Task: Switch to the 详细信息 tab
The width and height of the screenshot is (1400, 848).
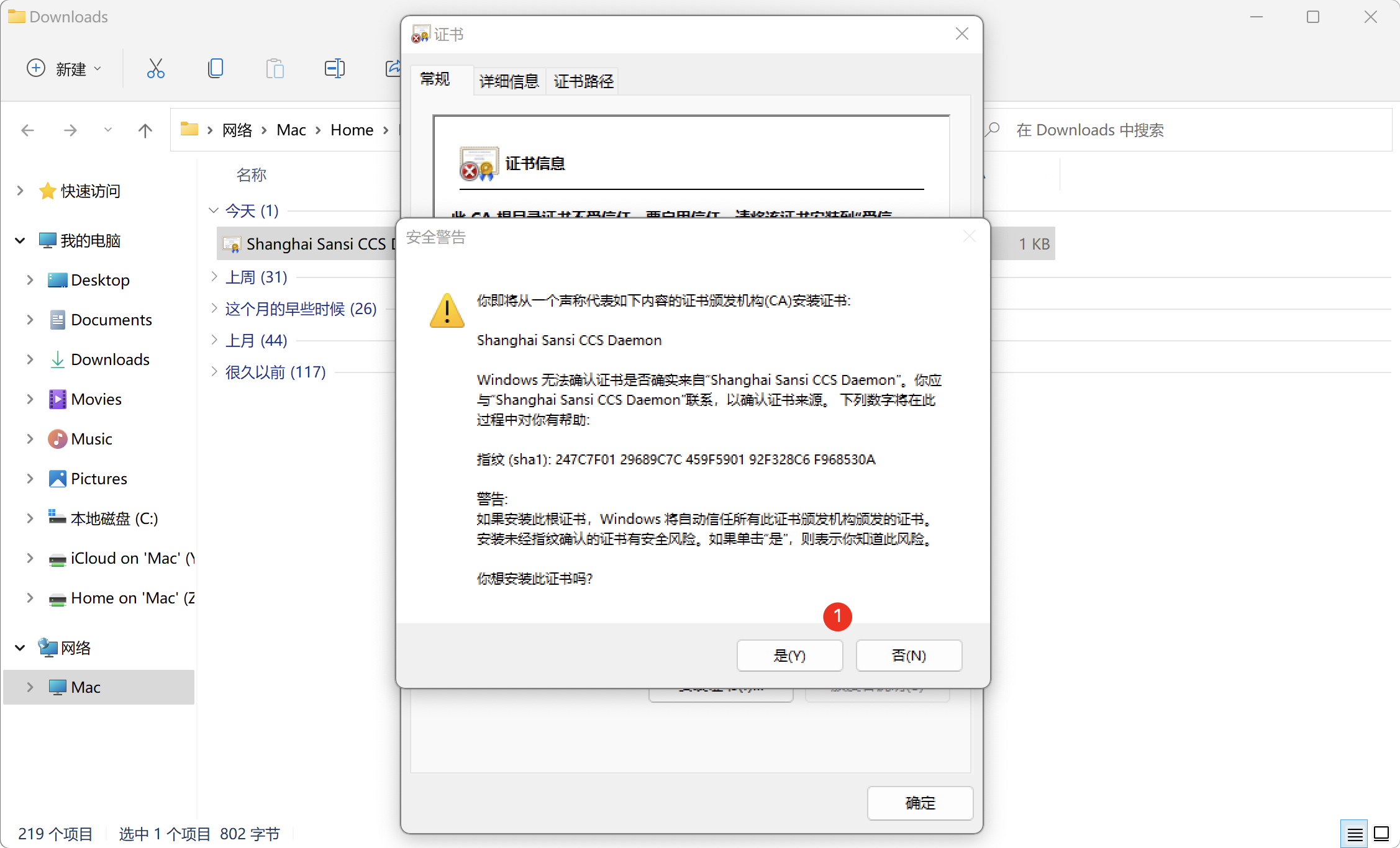Action: (509, 81)
